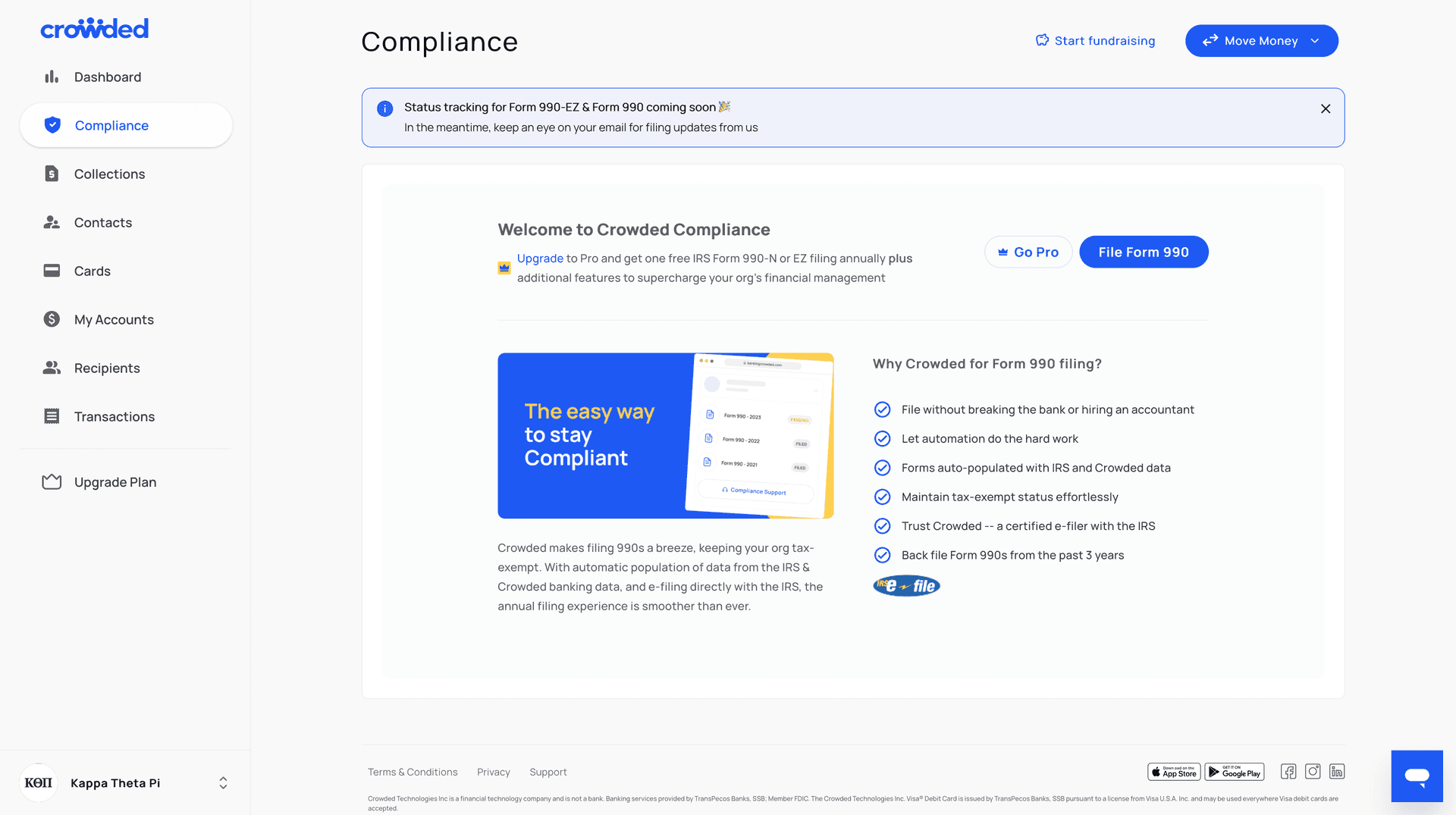1456x815 pixels.
Task: Click the piggy bank fundraising icon
Action: point(1043,40)
